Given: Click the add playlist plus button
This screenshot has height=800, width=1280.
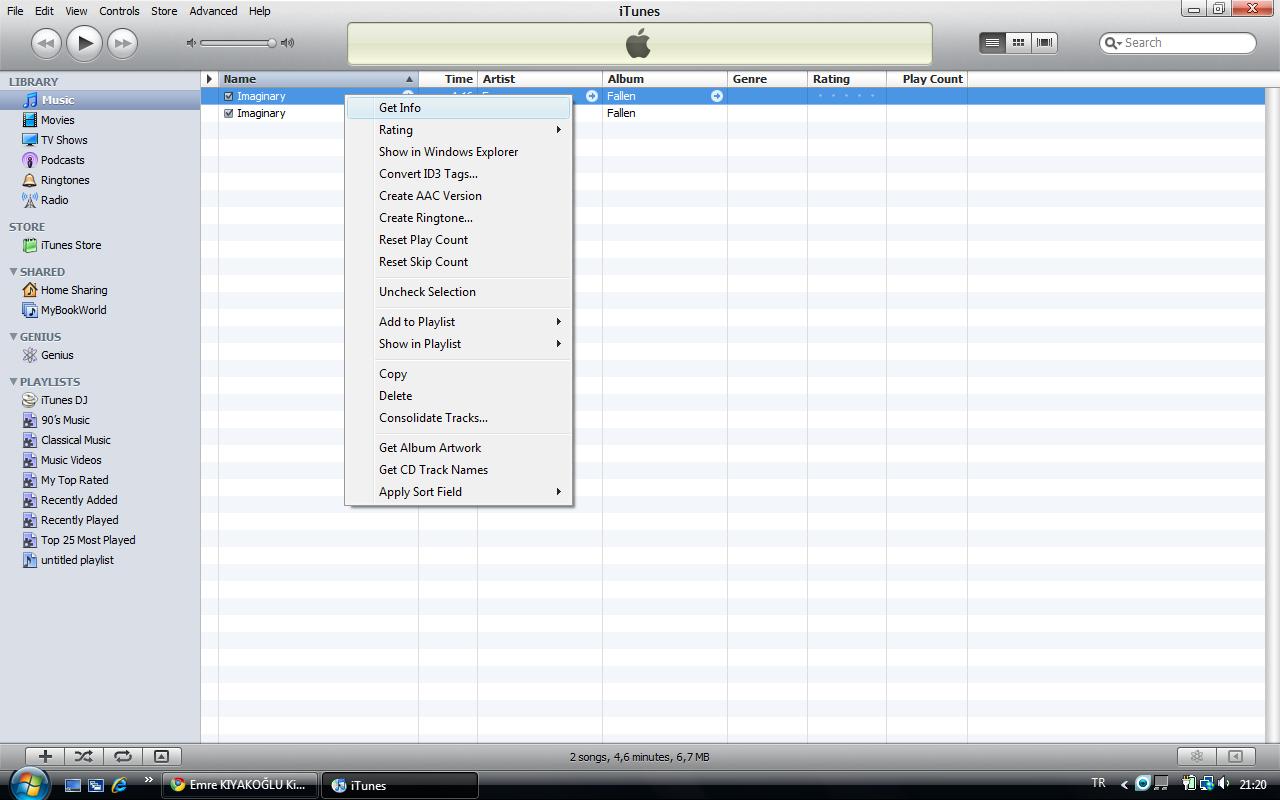Looking at the screenshot, I should click(45, 757).
